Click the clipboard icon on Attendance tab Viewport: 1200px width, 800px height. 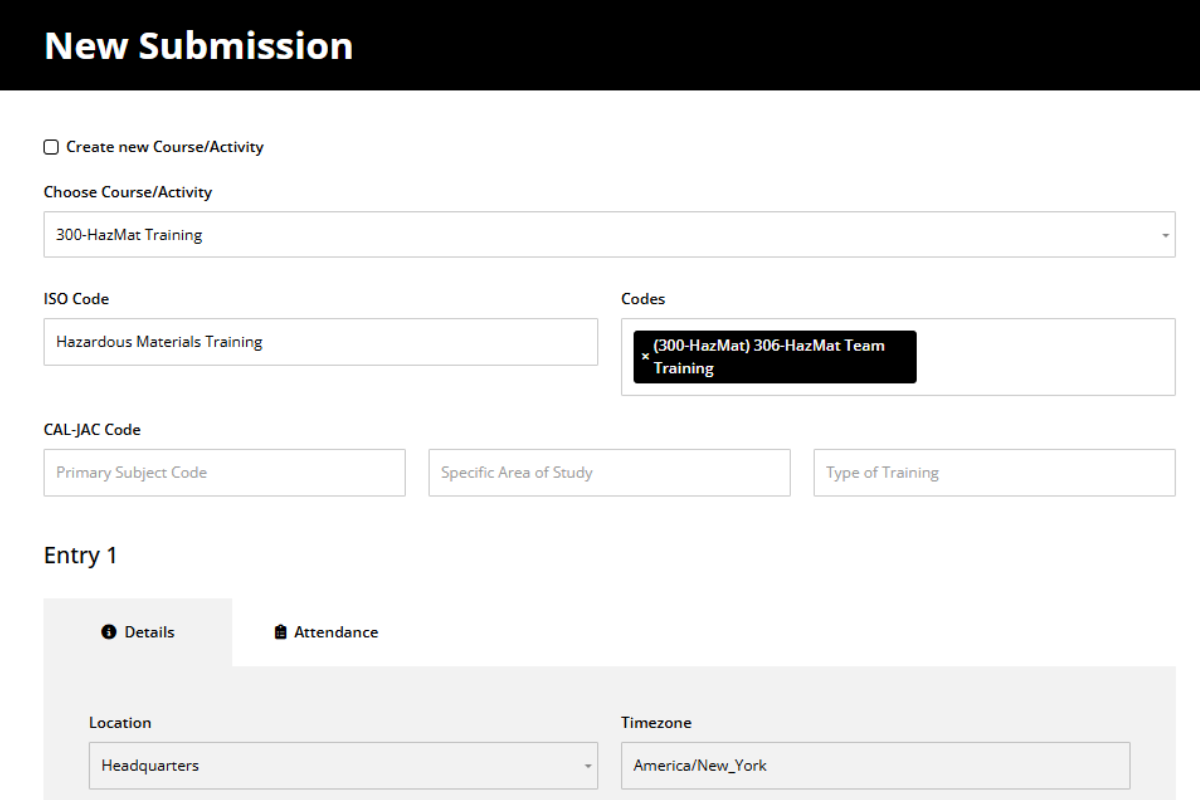point(281,632)
